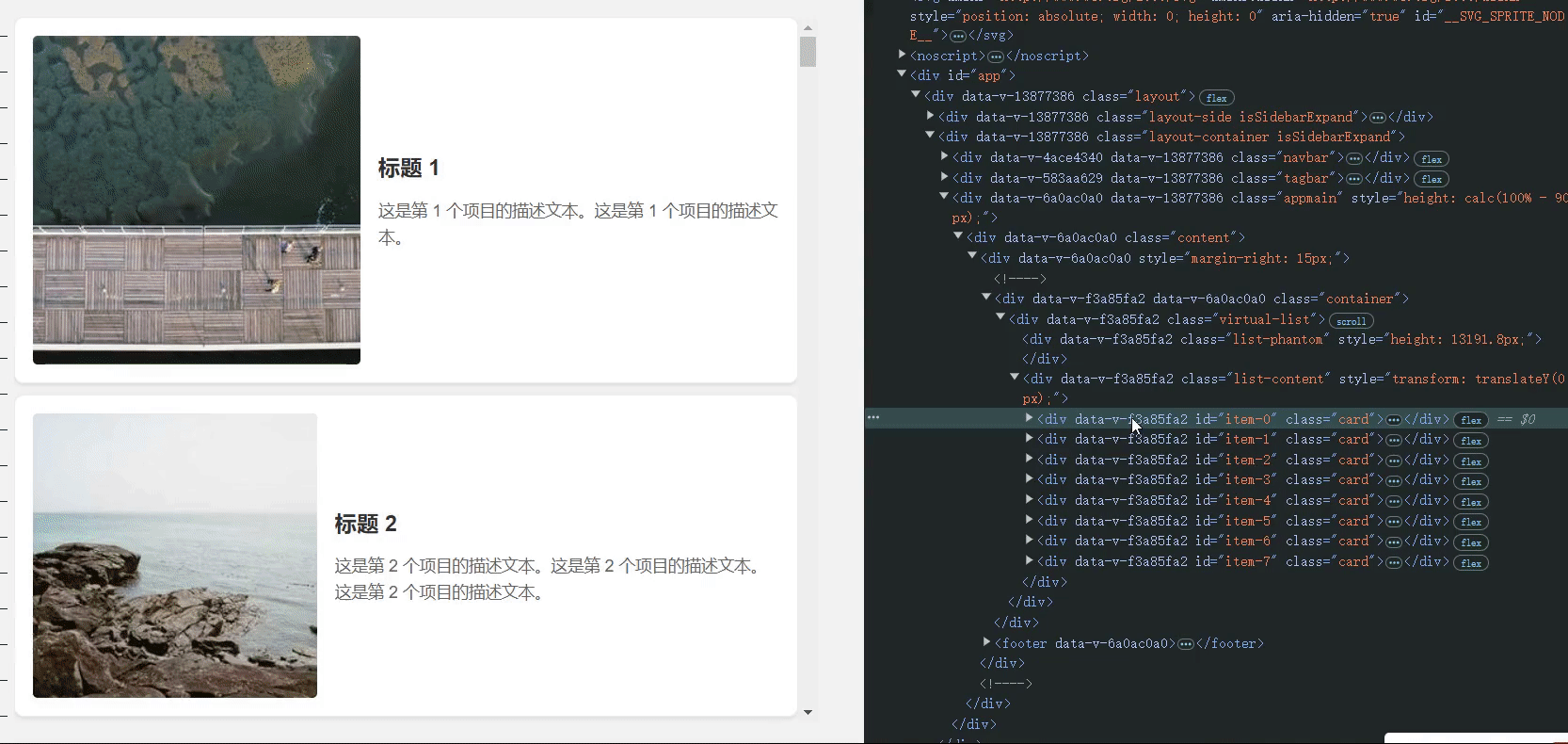Image resolution: width=1568 pixels, height=744 pixels.
Task: Collapse the appmain div node
Action: coord(944,197)
